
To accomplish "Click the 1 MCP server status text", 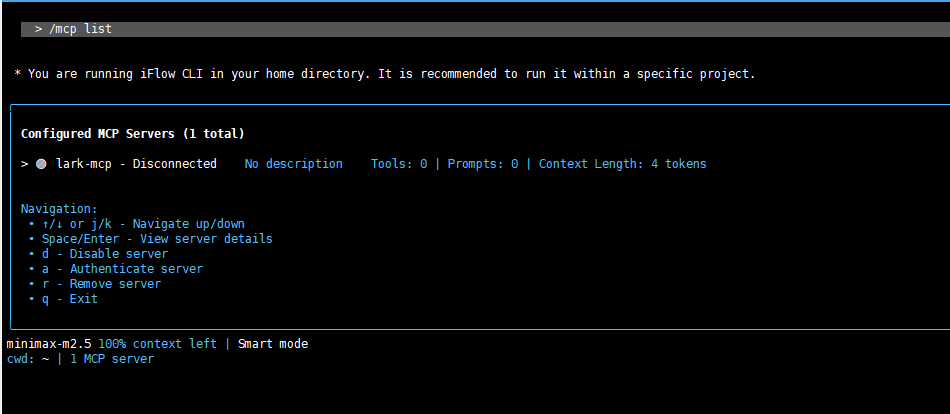I will tap(112, 359).
